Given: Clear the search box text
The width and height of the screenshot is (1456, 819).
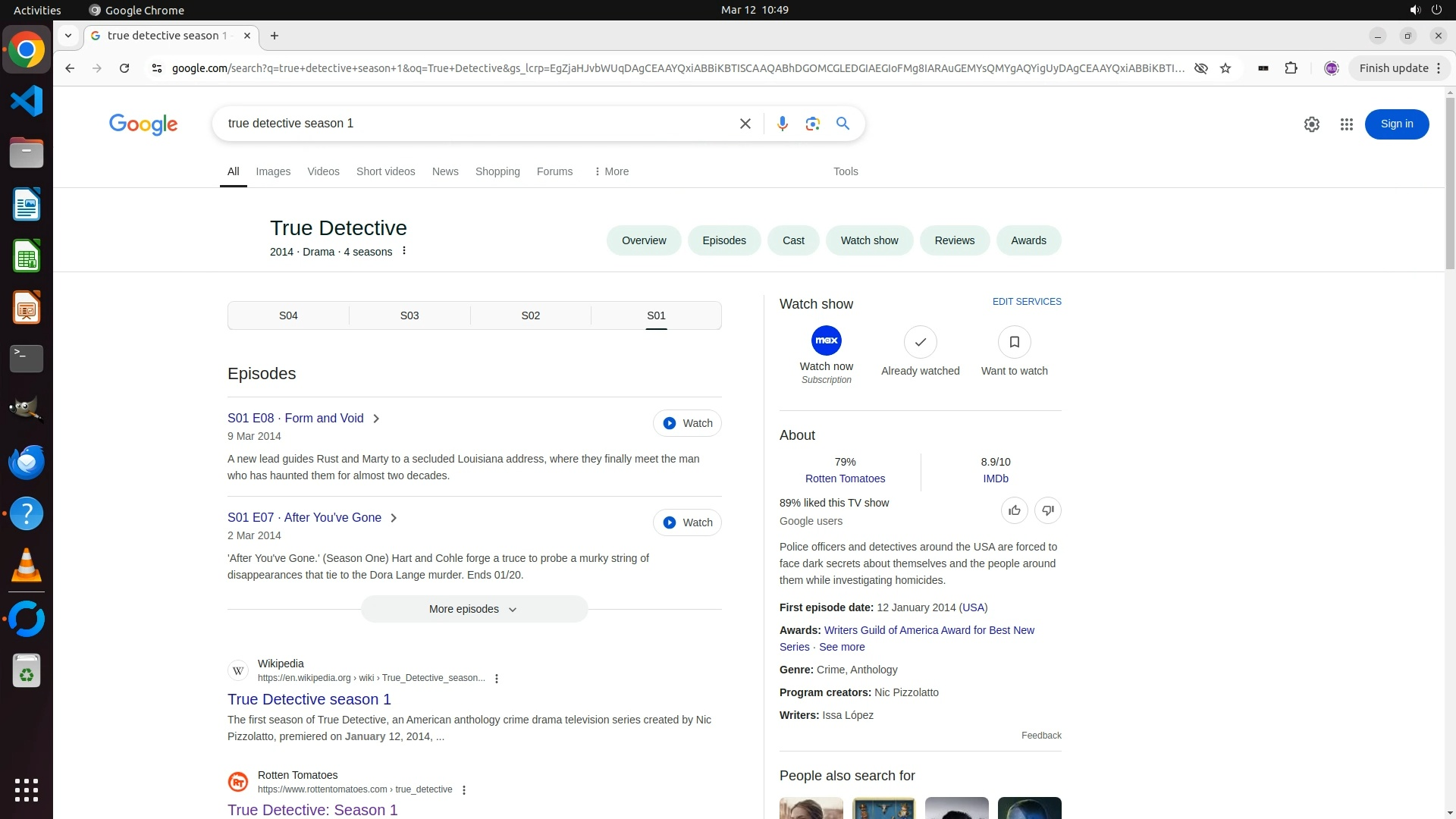Looking at the screenshot, I should [745, 124].
